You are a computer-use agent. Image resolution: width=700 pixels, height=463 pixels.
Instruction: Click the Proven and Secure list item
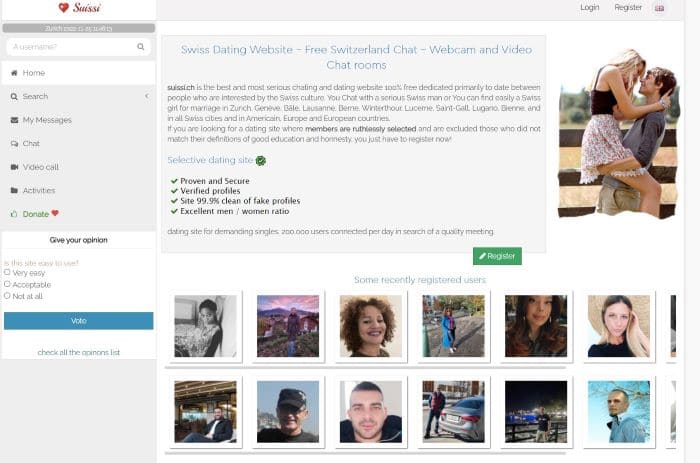coord(215,181)
